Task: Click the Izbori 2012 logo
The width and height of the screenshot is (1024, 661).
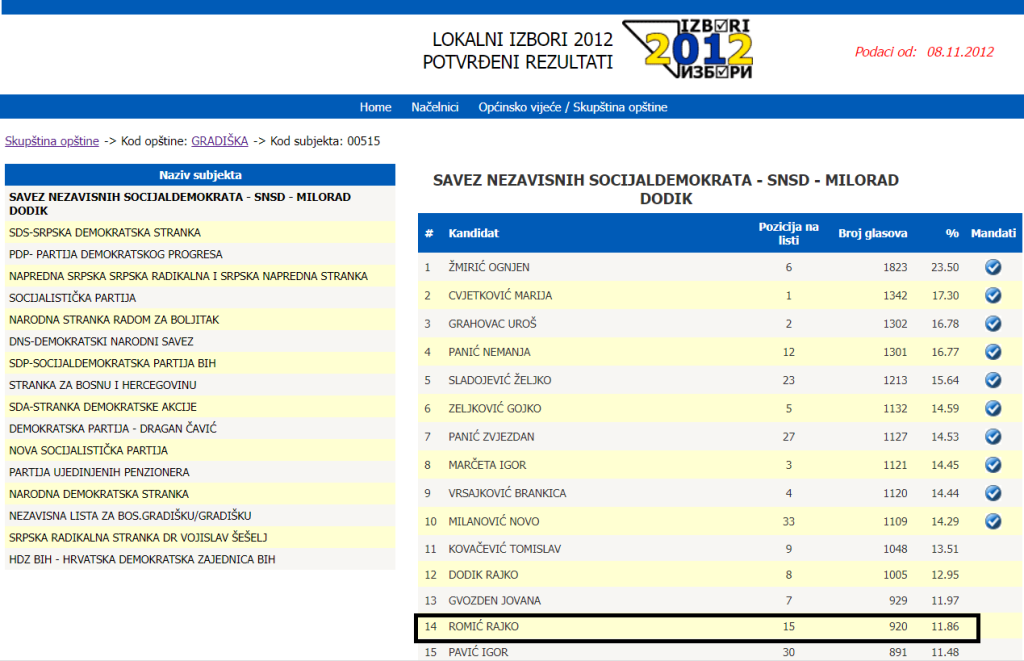Action: (x=686, y=48)
